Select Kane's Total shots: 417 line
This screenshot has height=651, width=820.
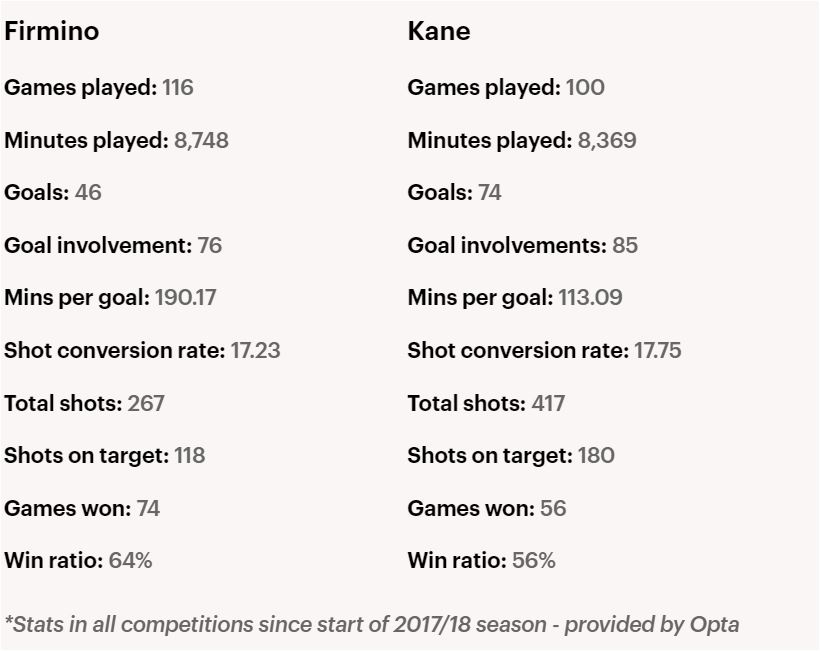pos(486,404)
